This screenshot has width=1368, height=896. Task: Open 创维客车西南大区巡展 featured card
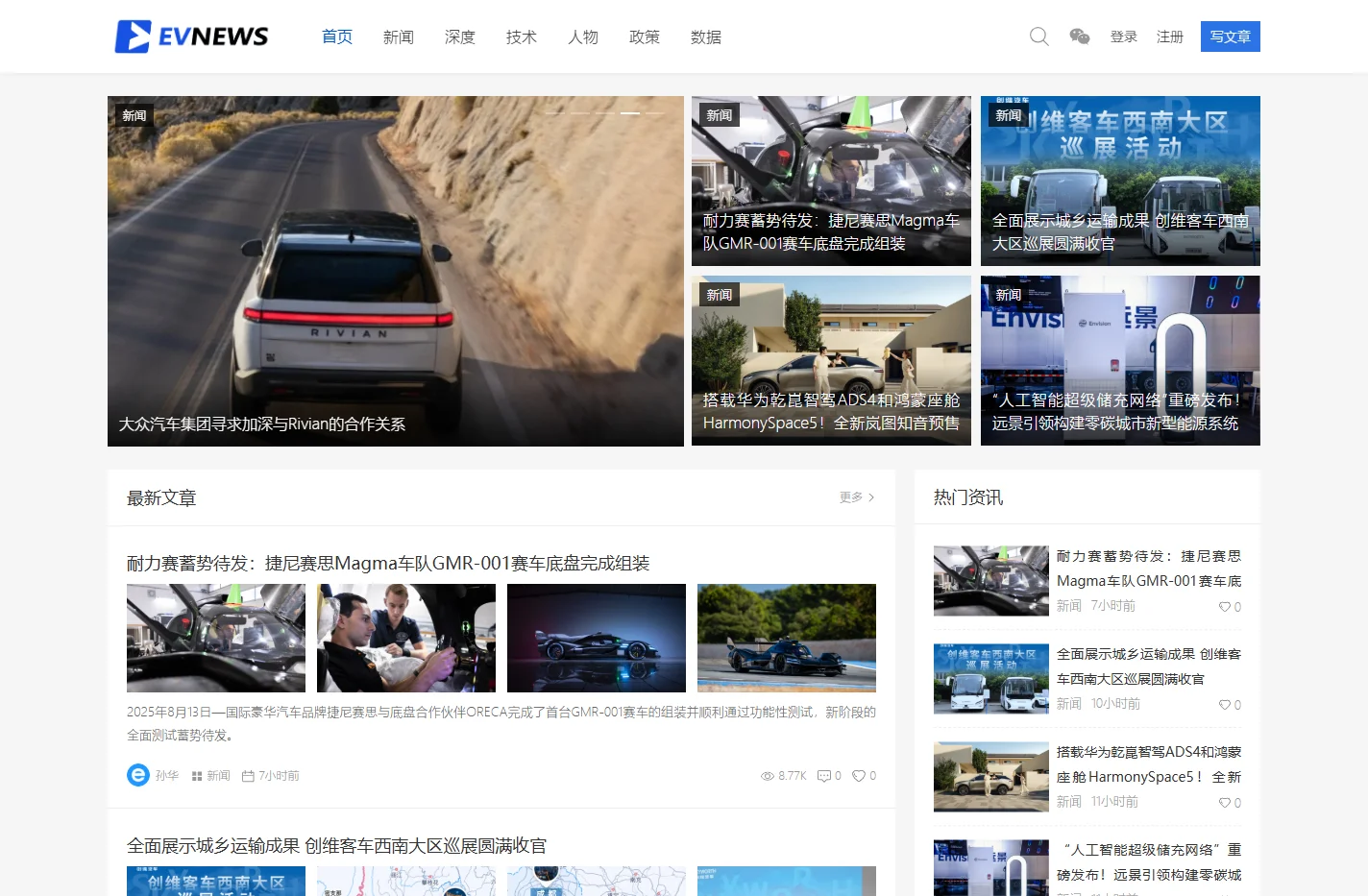tap(1120, 181)
